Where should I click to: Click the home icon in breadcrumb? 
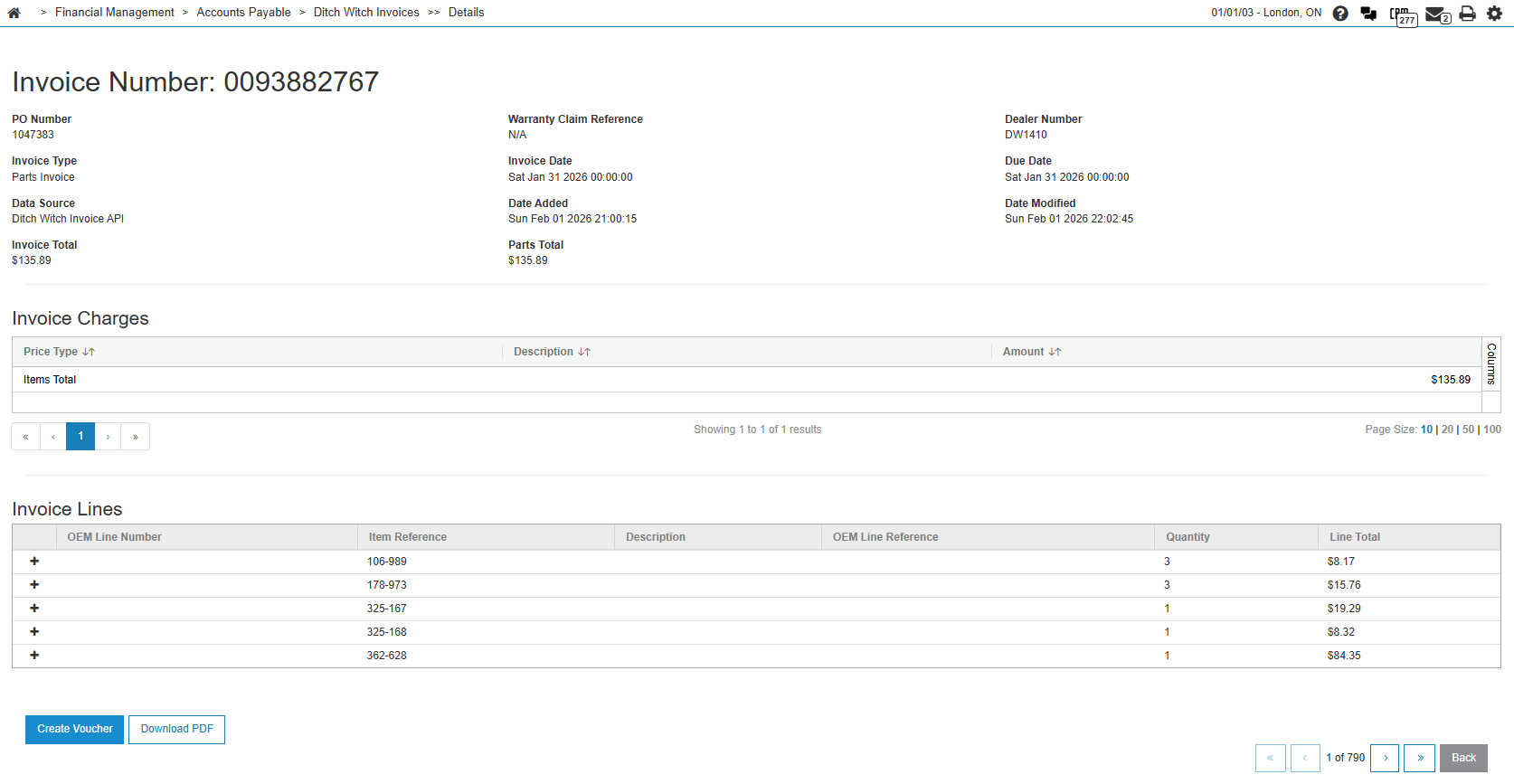point(14,13)
